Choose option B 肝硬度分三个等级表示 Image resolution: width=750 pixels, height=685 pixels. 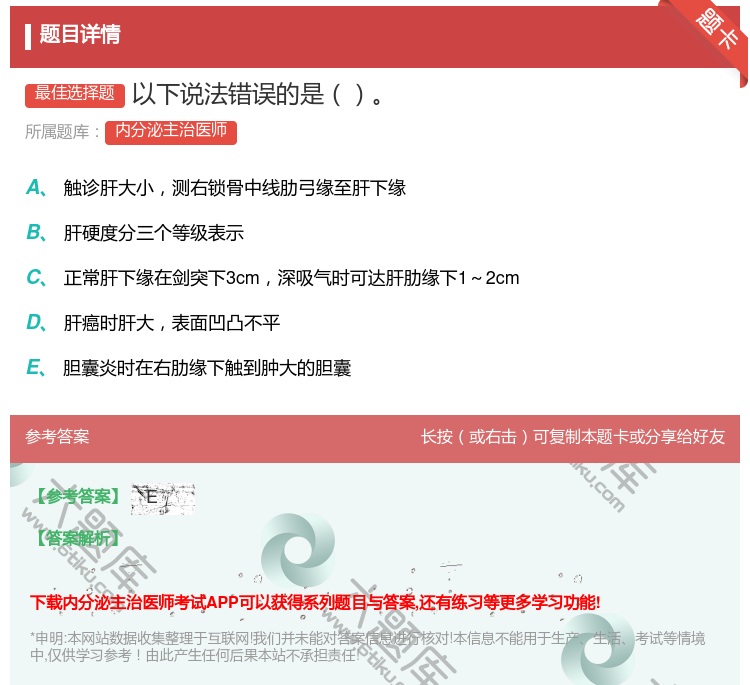[x=153, y=233]
